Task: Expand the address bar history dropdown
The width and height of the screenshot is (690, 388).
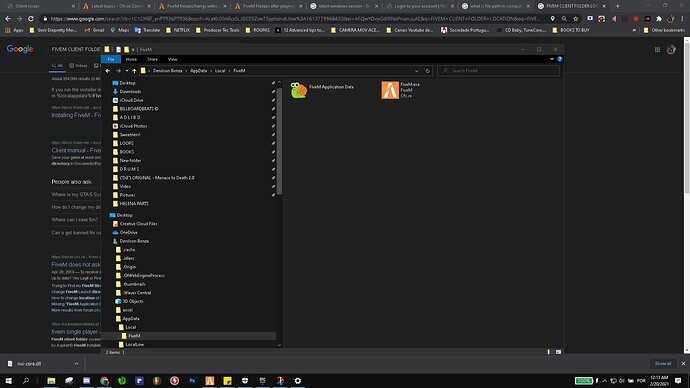Action: click(x=417, y=71)
